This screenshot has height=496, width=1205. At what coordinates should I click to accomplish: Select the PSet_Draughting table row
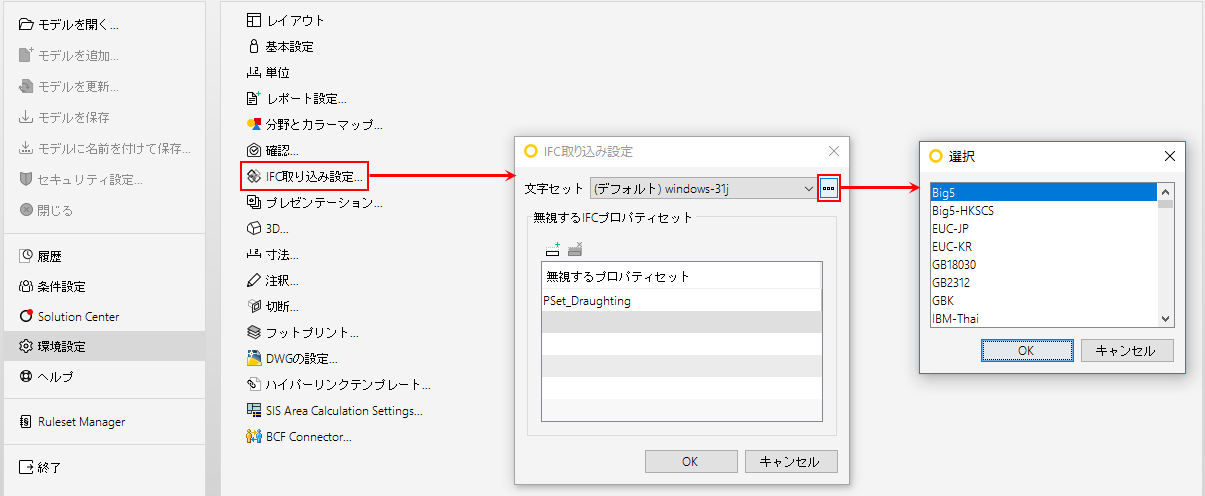coord(682,300)
